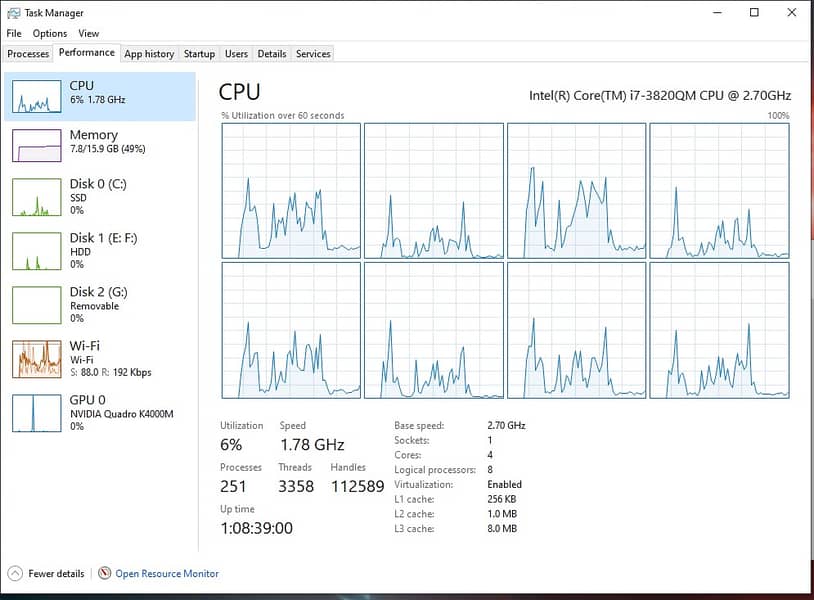Switch to the Processes tab
The height and width of the screenshot is (600, 814).
pos(28,54)
